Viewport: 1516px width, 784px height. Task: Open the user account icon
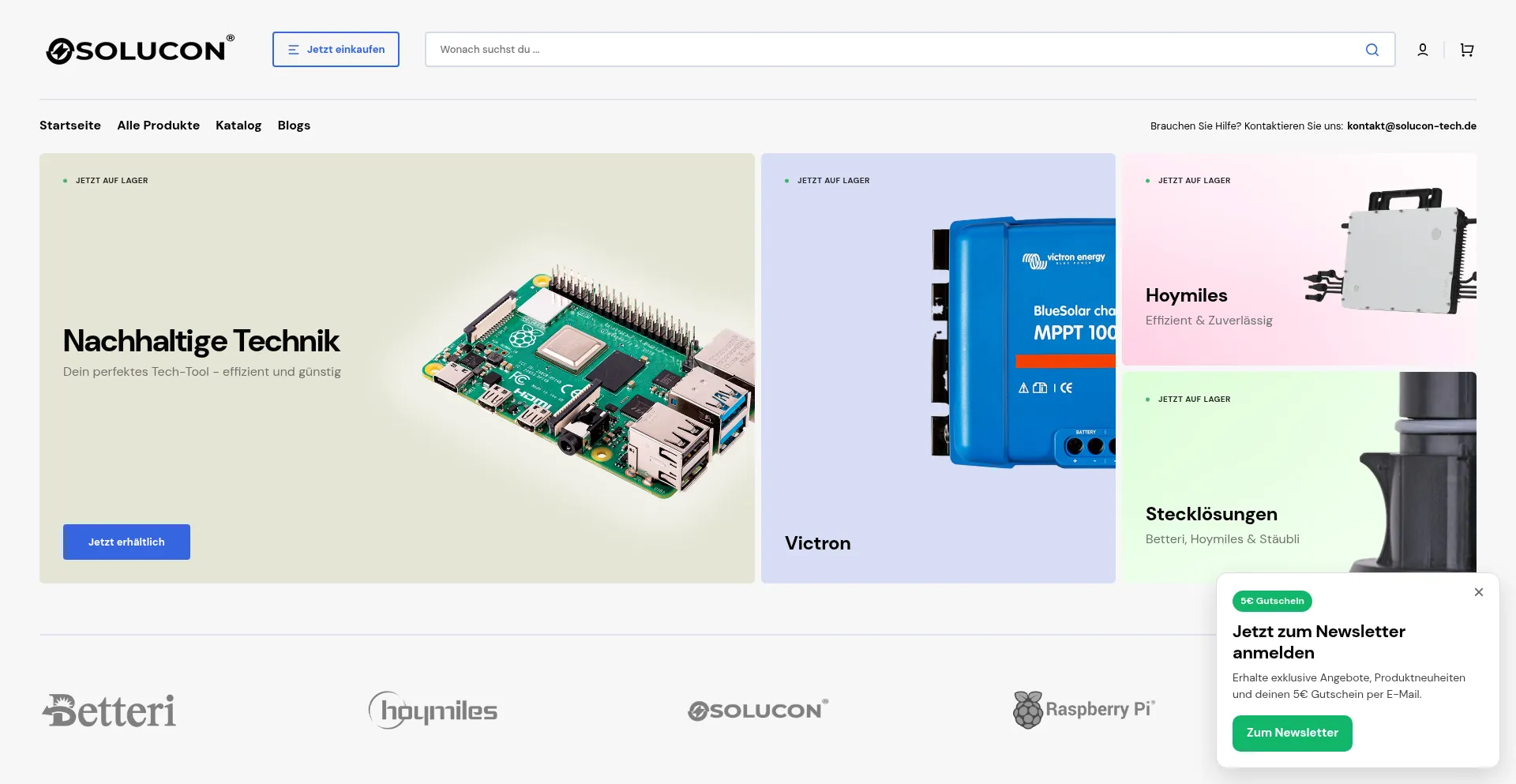click(1423, 50)
